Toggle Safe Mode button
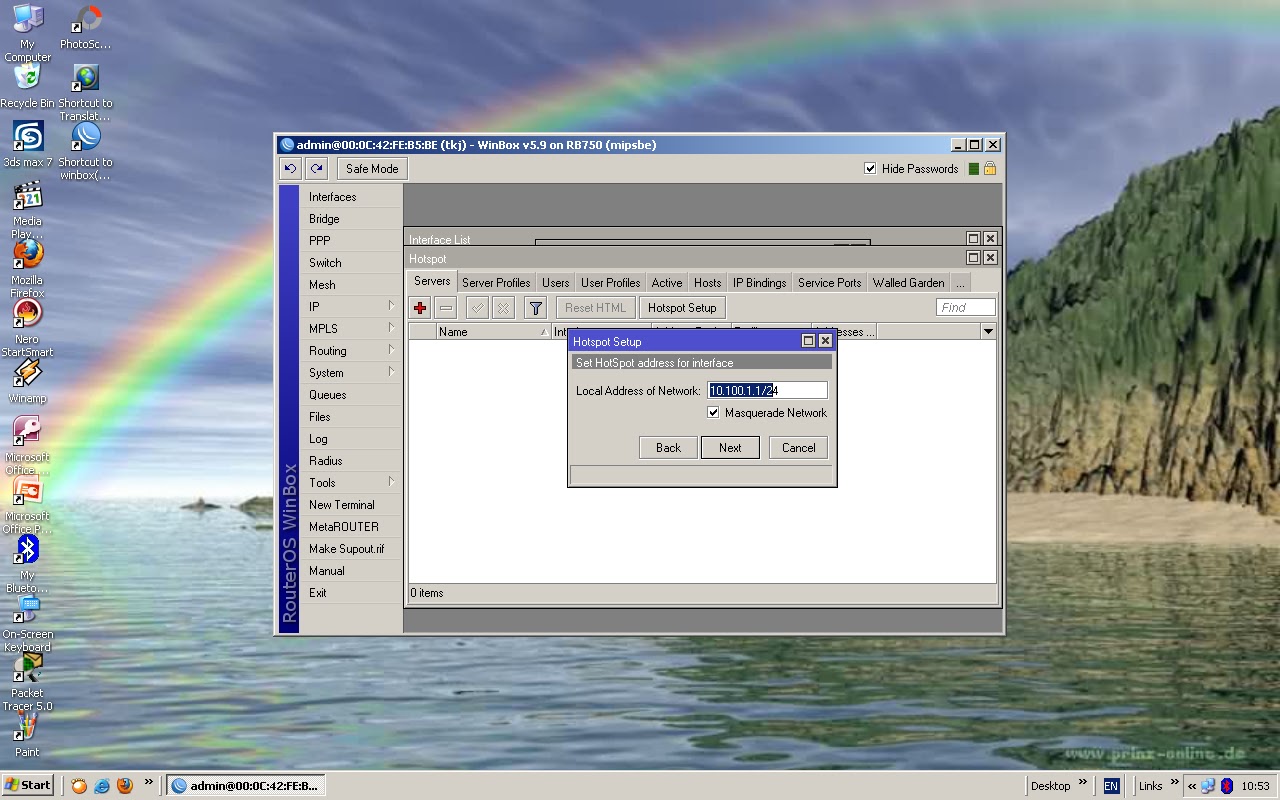The height and width of the screenshot is (800, 1280). click(x=372, y=169)
